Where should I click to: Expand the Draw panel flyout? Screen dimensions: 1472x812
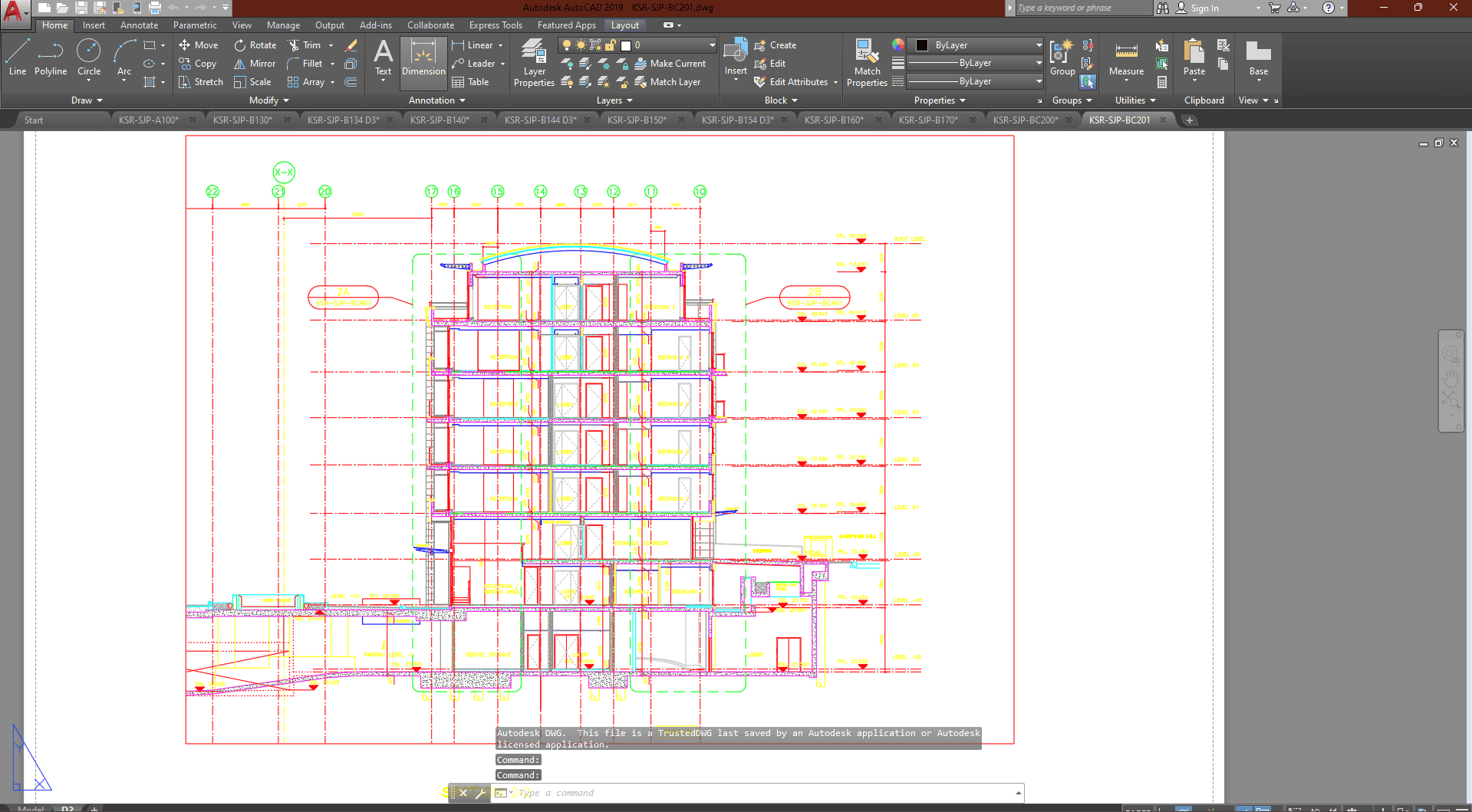pyautogui.click(x=87, y=100)
